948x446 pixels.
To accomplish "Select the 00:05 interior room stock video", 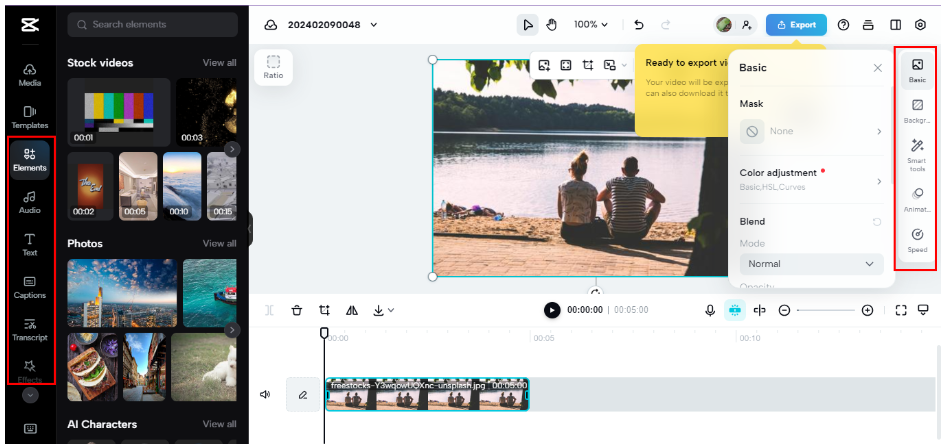I will 138,186.
